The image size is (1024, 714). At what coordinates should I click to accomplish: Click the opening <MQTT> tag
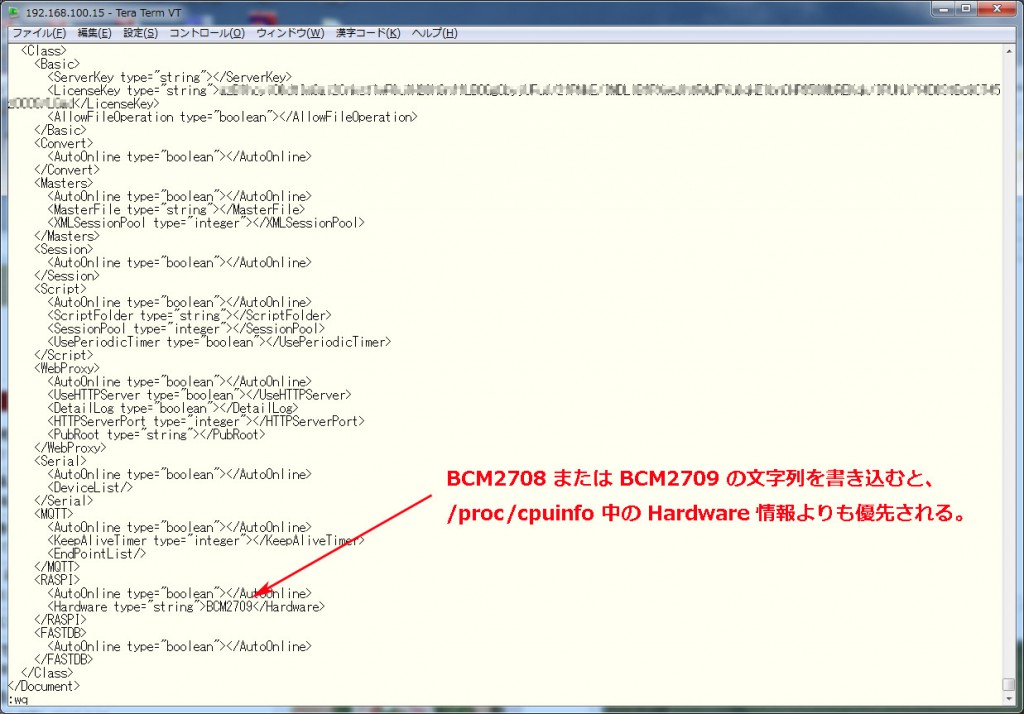[54, 514]
